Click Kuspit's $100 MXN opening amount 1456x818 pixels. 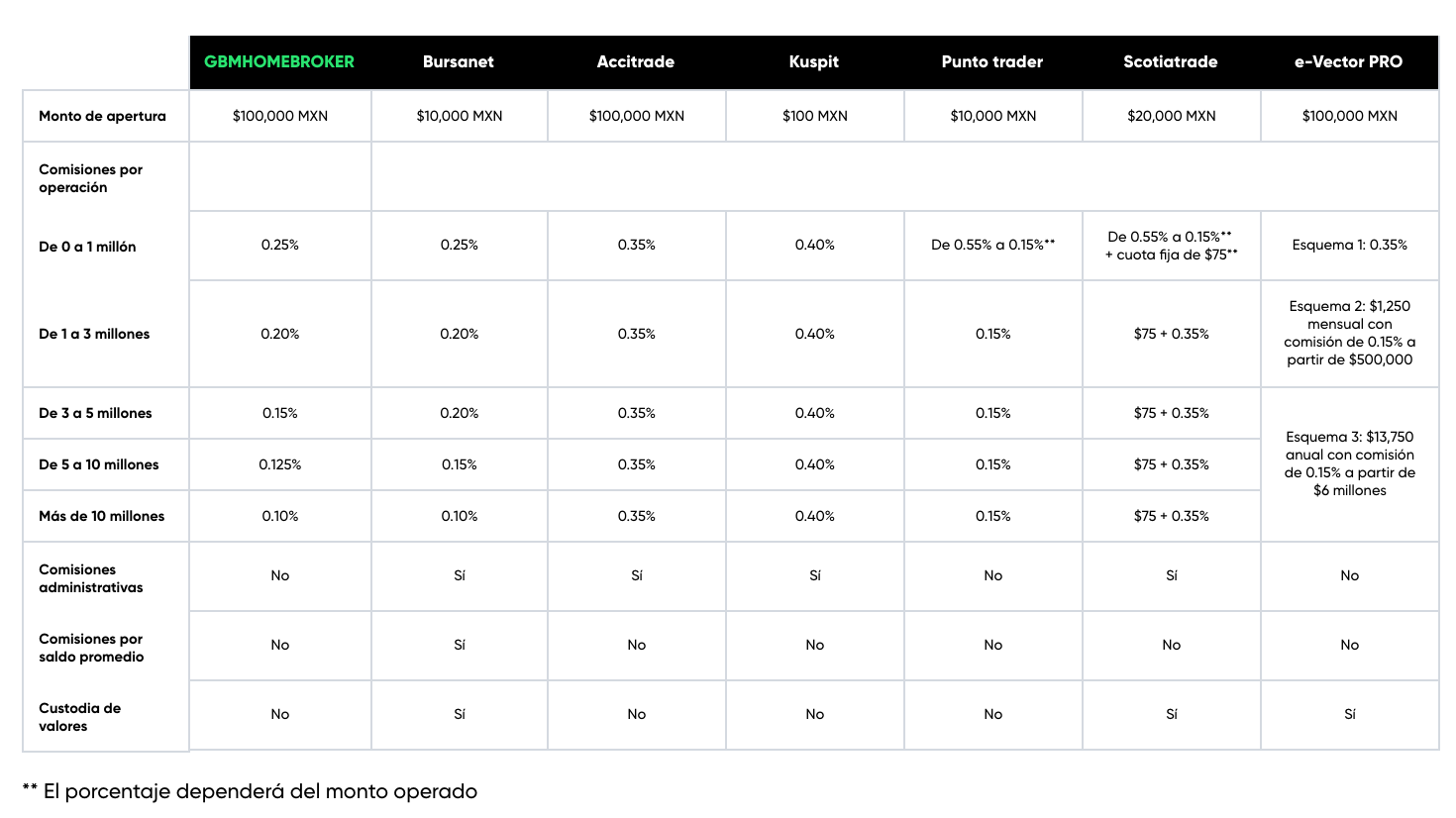pos(815,116)
